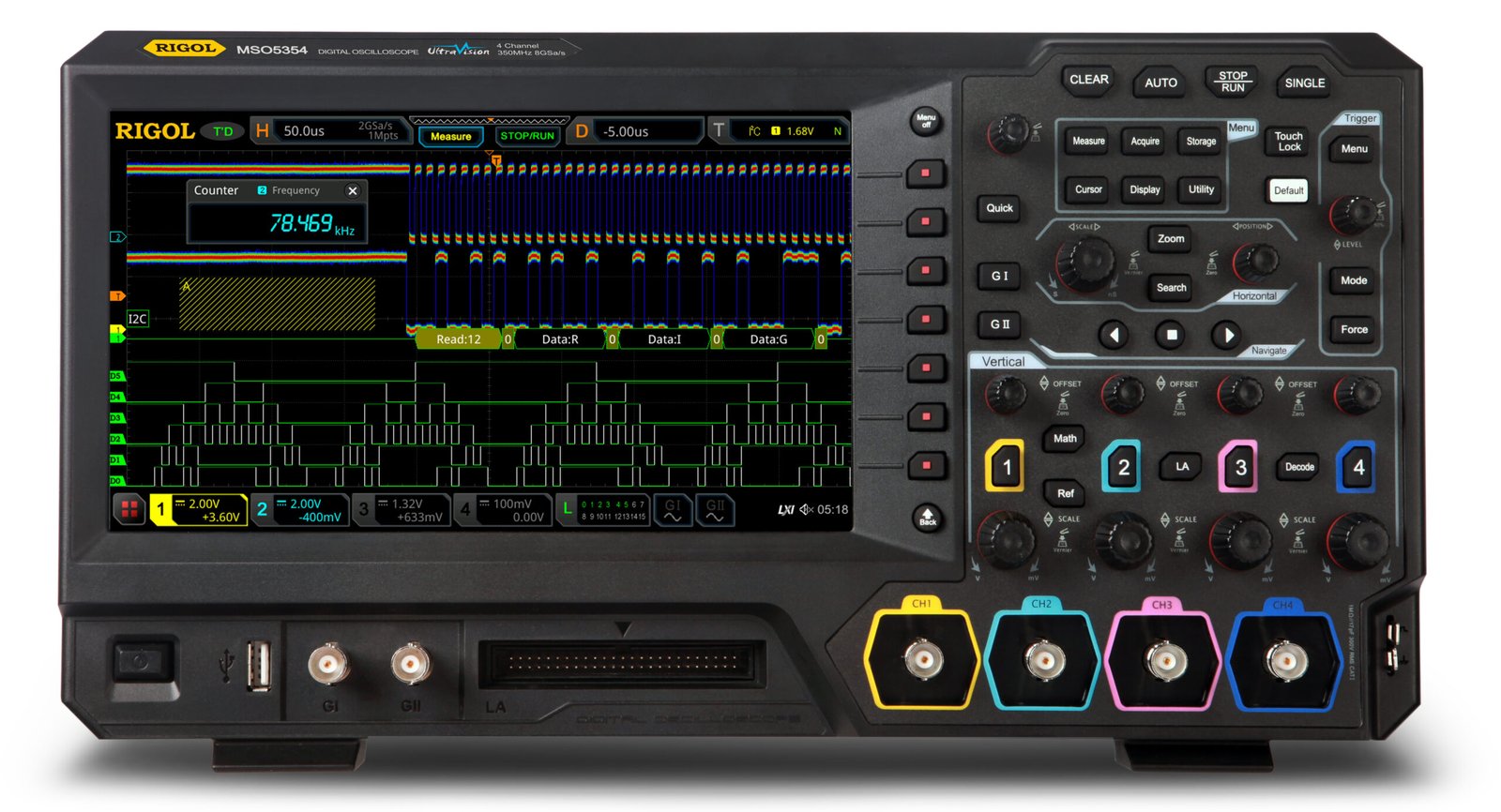Tap the red function navigation grid icon

pos(129,510)
